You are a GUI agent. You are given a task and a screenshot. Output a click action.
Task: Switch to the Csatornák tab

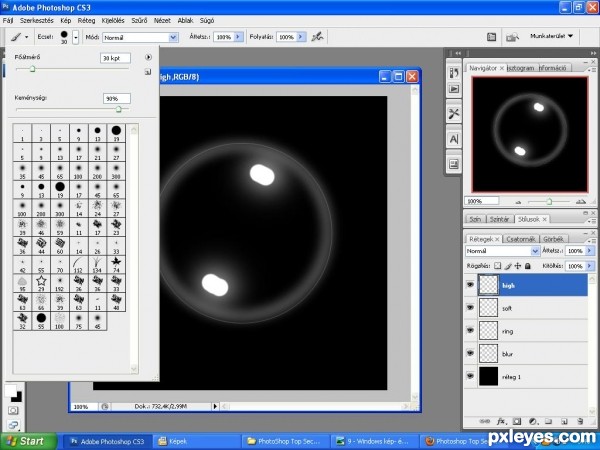pyautogui.click(x=520, y=239)
